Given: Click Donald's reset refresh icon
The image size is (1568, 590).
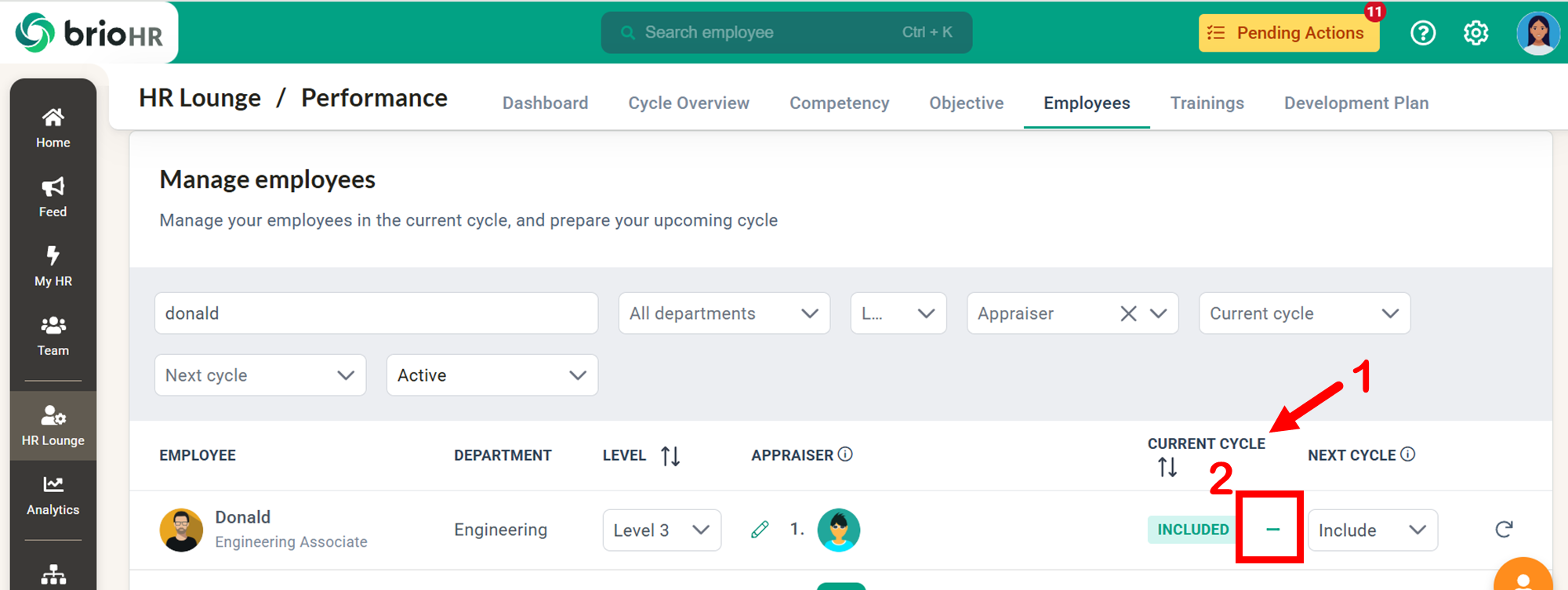Looking at the screenshot, I should 1503,530.
